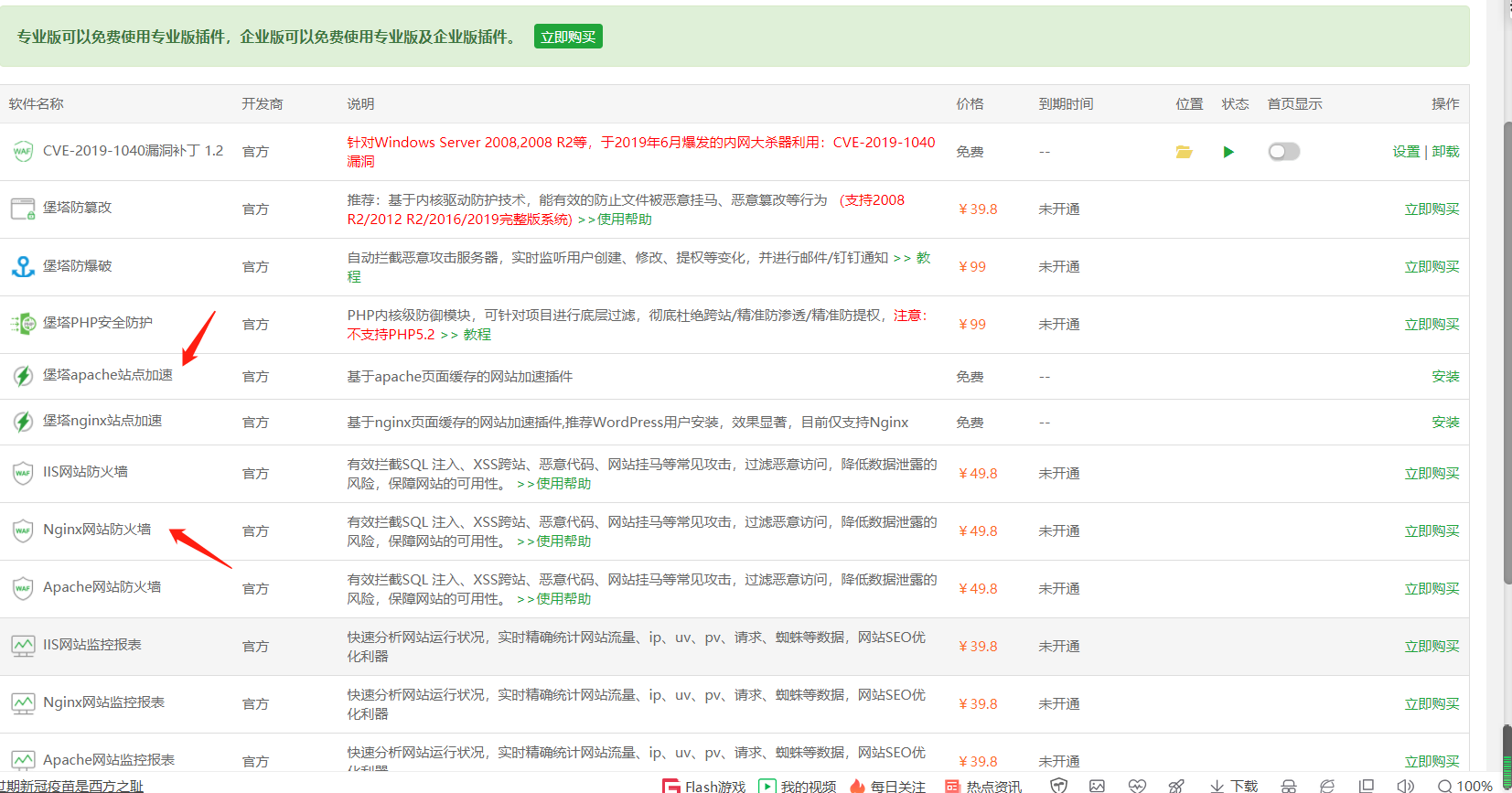Click the 堡塔nginx站点加速 lightning icon
The height and width of the screenshot is (793, 1512).
23,422
